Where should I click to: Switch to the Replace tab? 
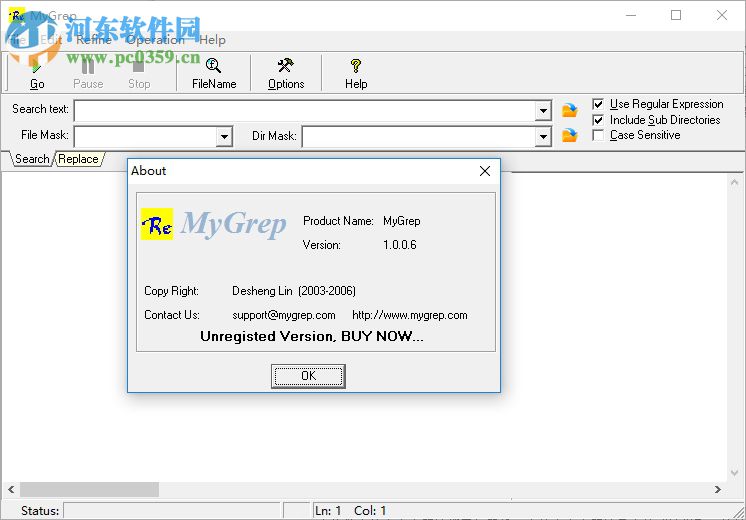pyautogui.click(x=79, y=159)
